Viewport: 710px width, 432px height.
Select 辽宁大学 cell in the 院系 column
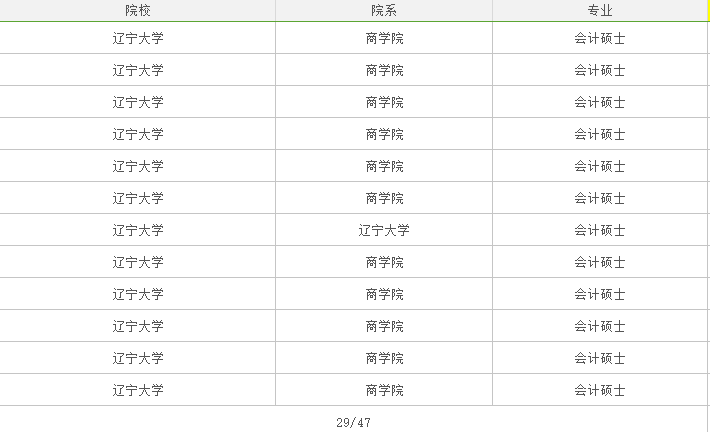pyautogui.click(x=384, y=230)
